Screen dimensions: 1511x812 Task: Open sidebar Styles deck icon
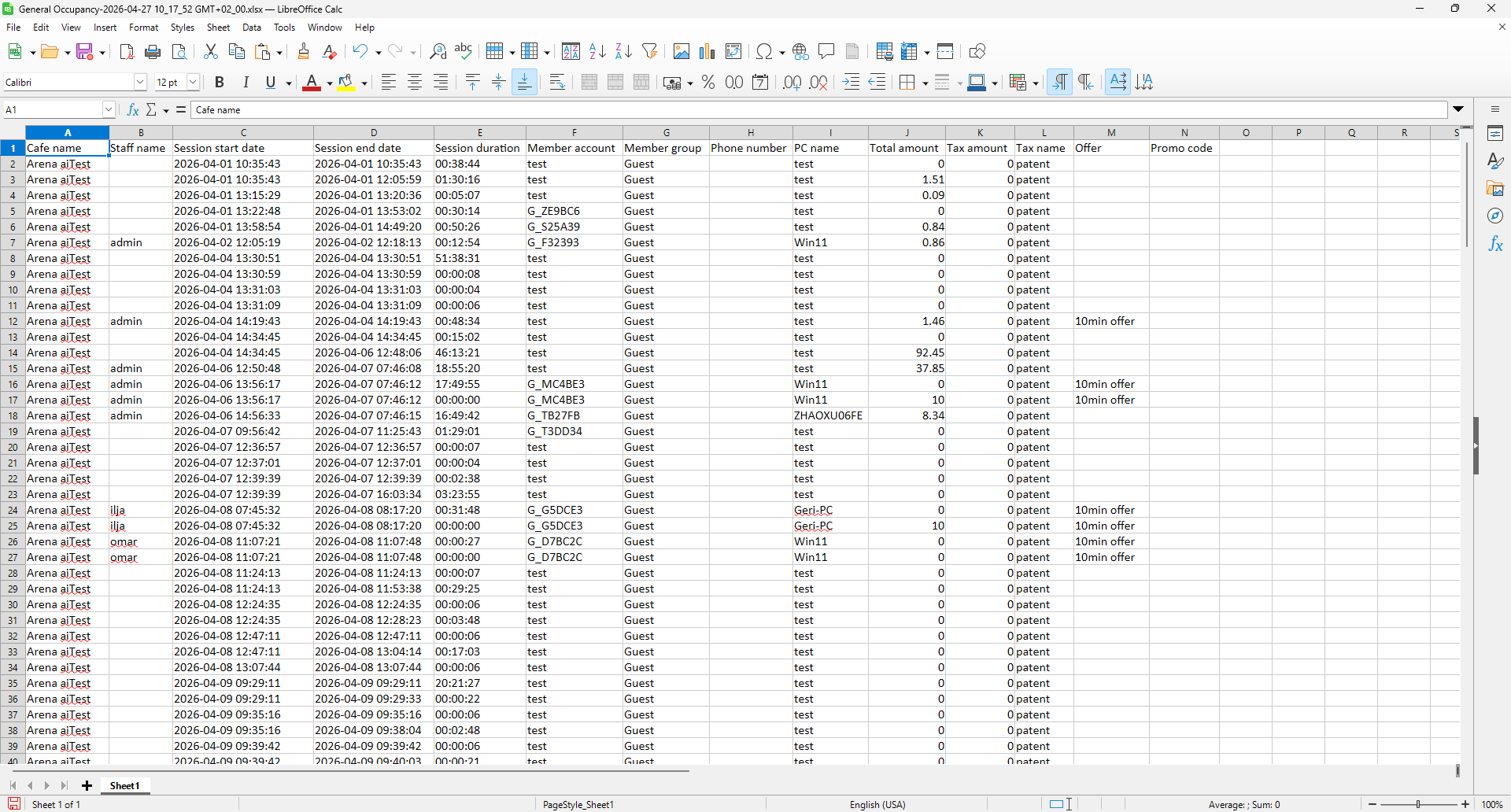pos(1495,161)
